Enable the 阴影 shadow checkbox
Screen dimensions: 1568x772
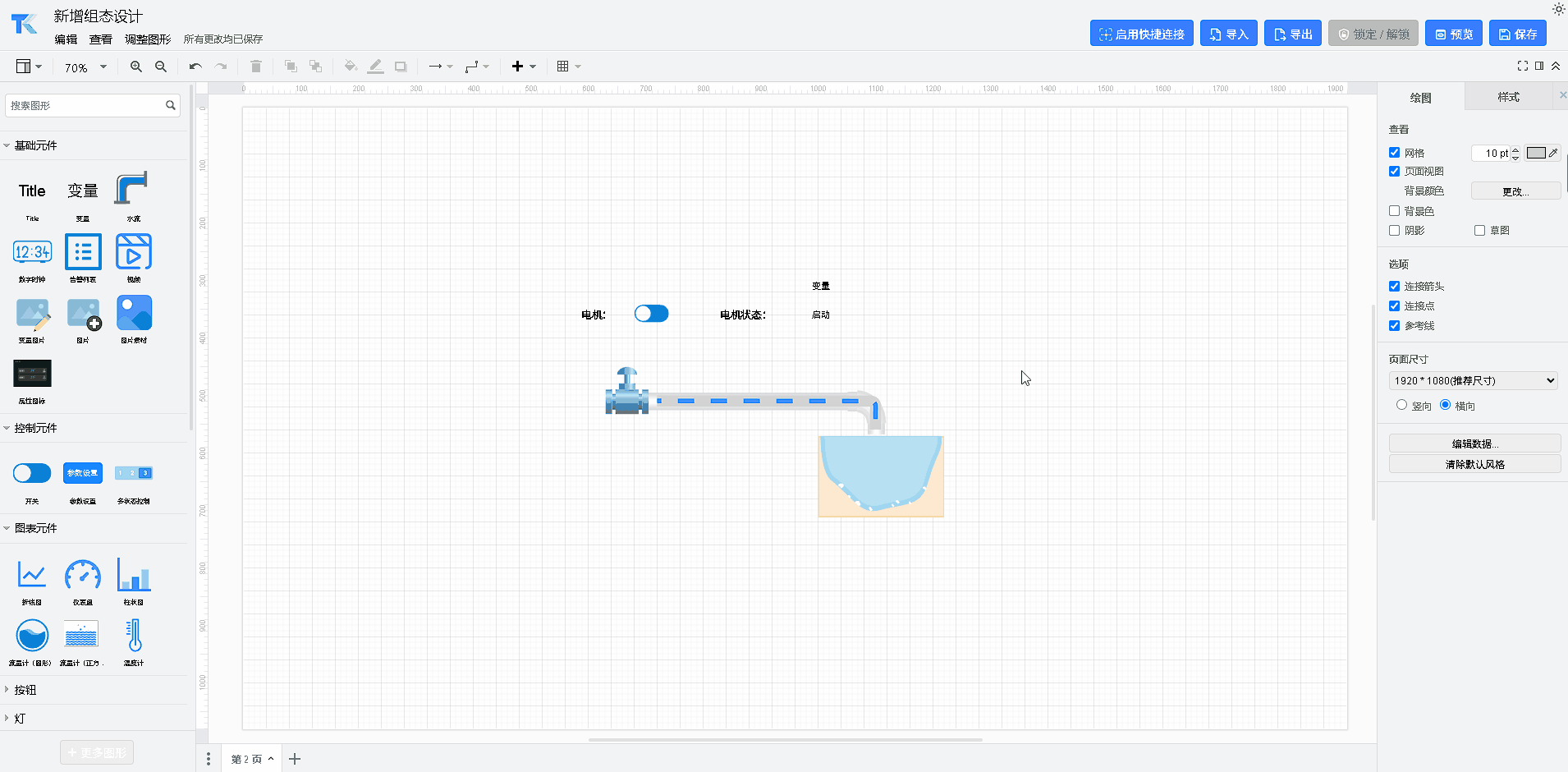[1394, 231]
